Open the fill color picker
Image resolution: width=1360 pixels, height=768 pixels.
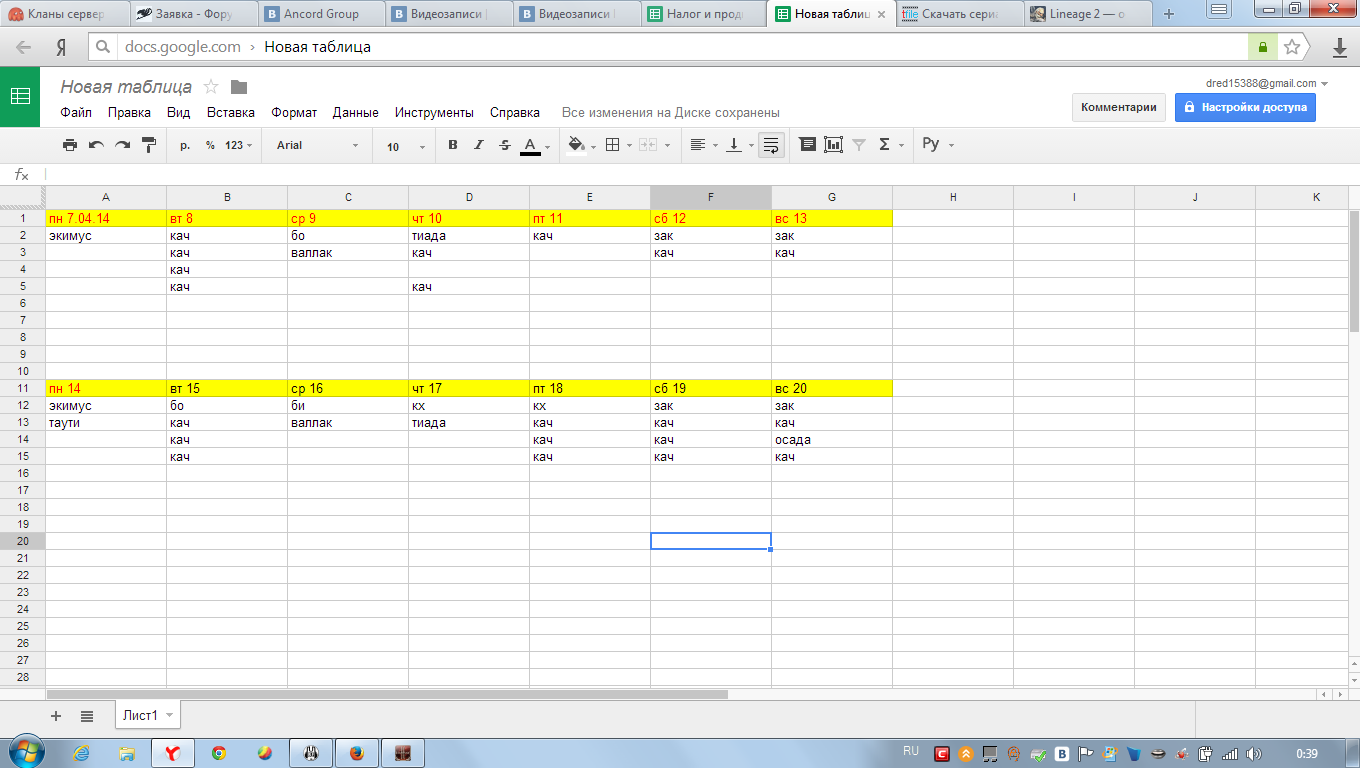point(581,145)
